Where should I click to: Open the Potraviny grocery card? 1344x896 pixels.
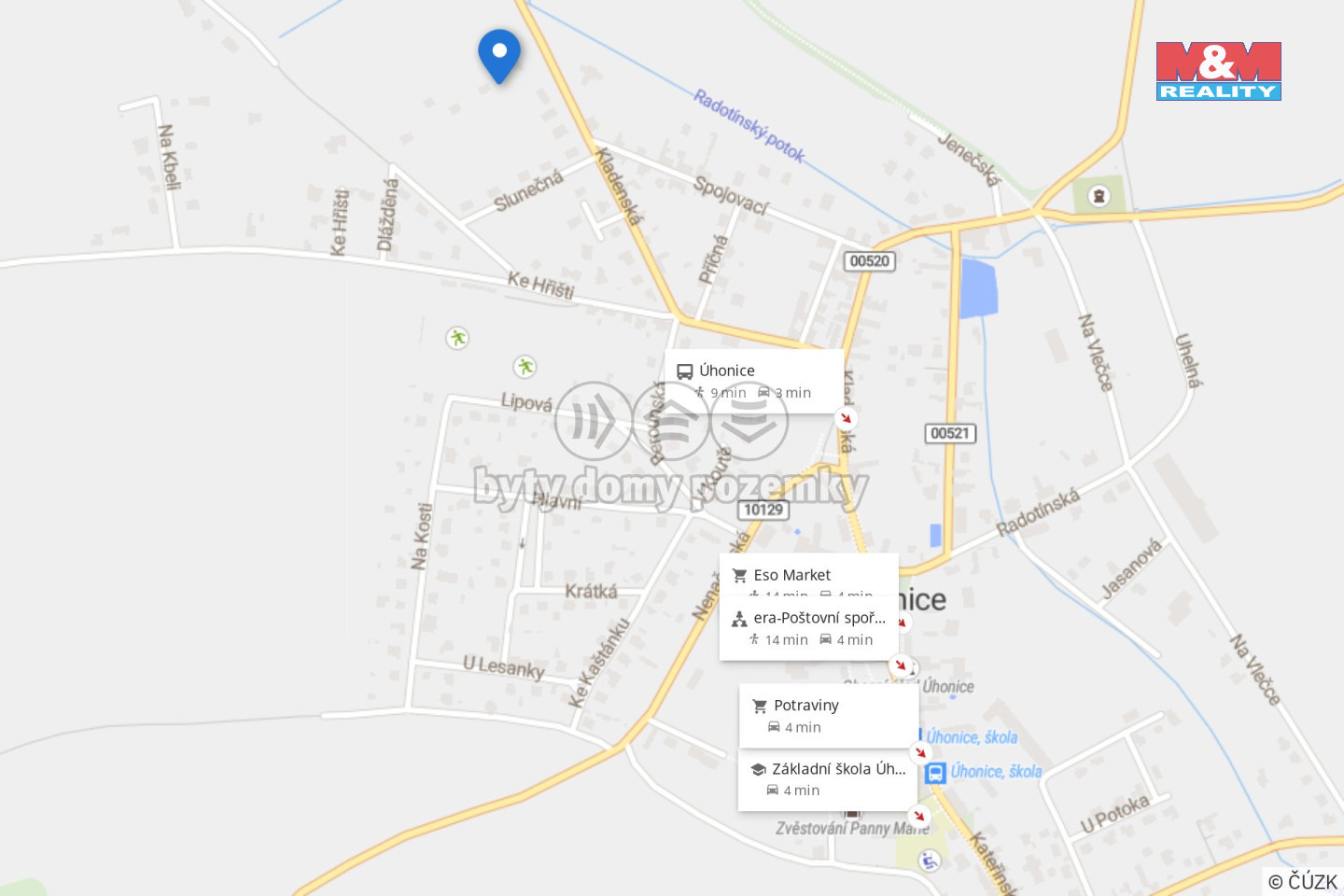[x=829, y=716]
